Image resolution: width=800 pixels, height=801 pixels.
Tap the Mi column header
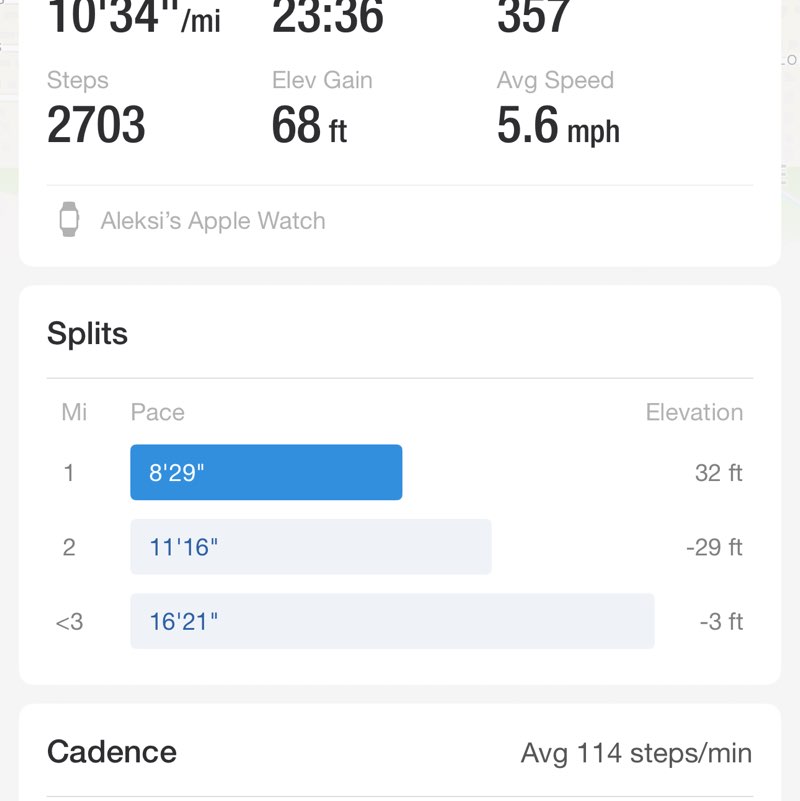74,412
